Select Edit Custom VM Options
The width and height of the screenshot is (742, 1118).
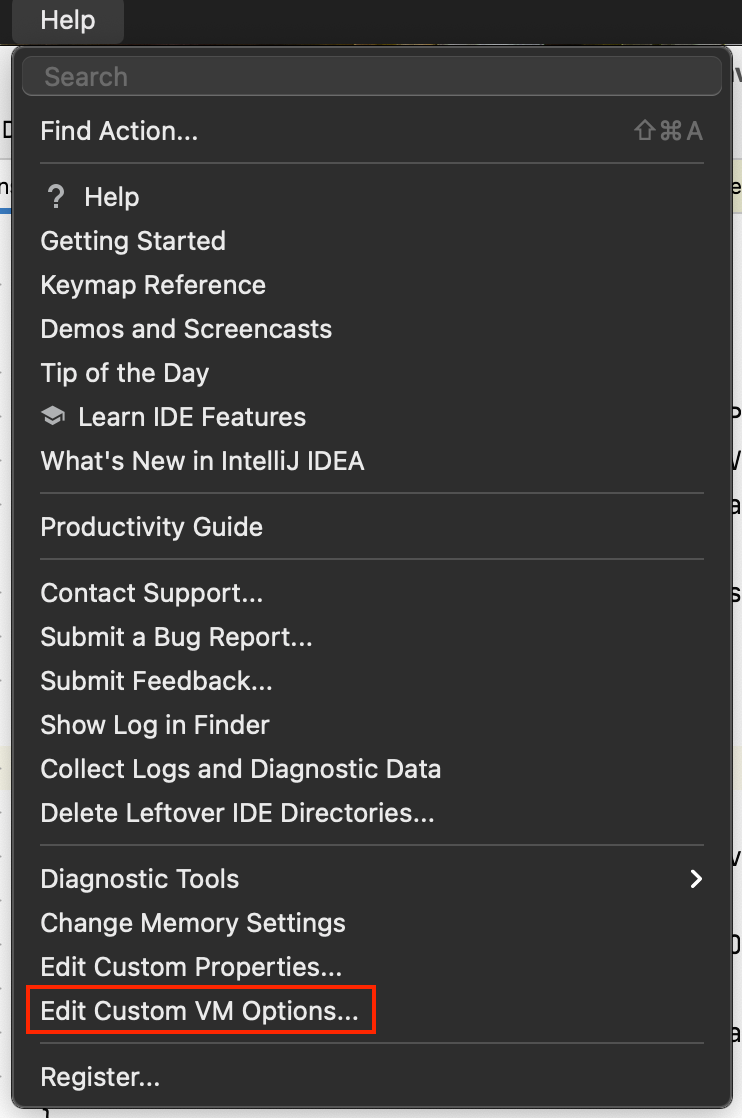[x=200, y=1011]
